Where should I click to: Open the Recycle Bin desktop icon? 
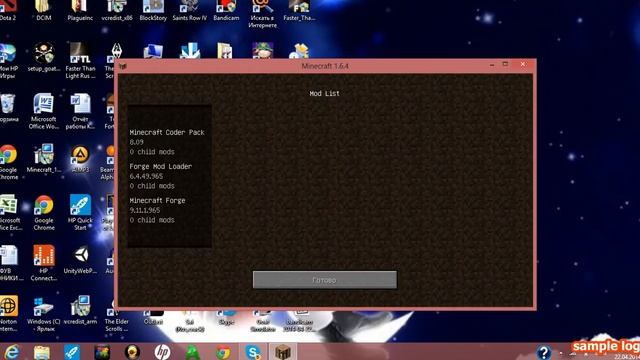(x=8, y=108)
